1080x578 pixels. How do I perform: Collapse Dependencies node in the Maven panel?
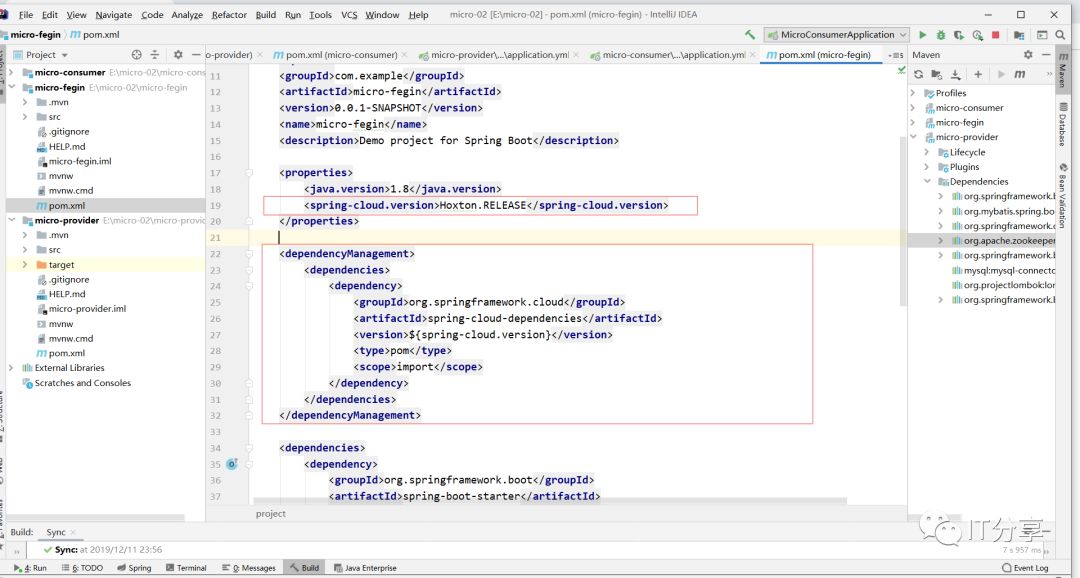pyautogui.click(x=927, y=182)
